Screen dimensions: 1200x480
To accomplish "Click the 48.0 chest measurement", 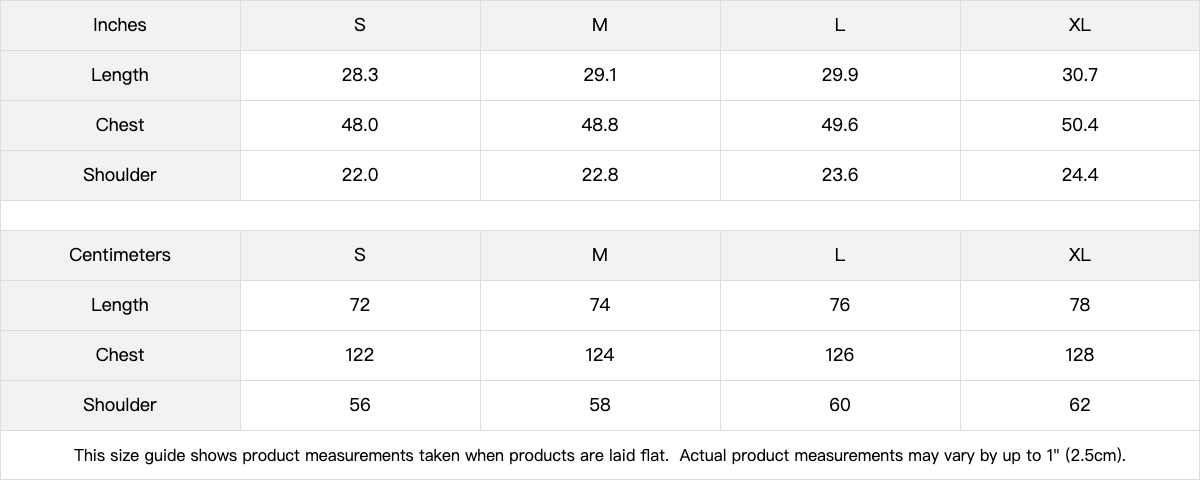I will click(360, 125).
